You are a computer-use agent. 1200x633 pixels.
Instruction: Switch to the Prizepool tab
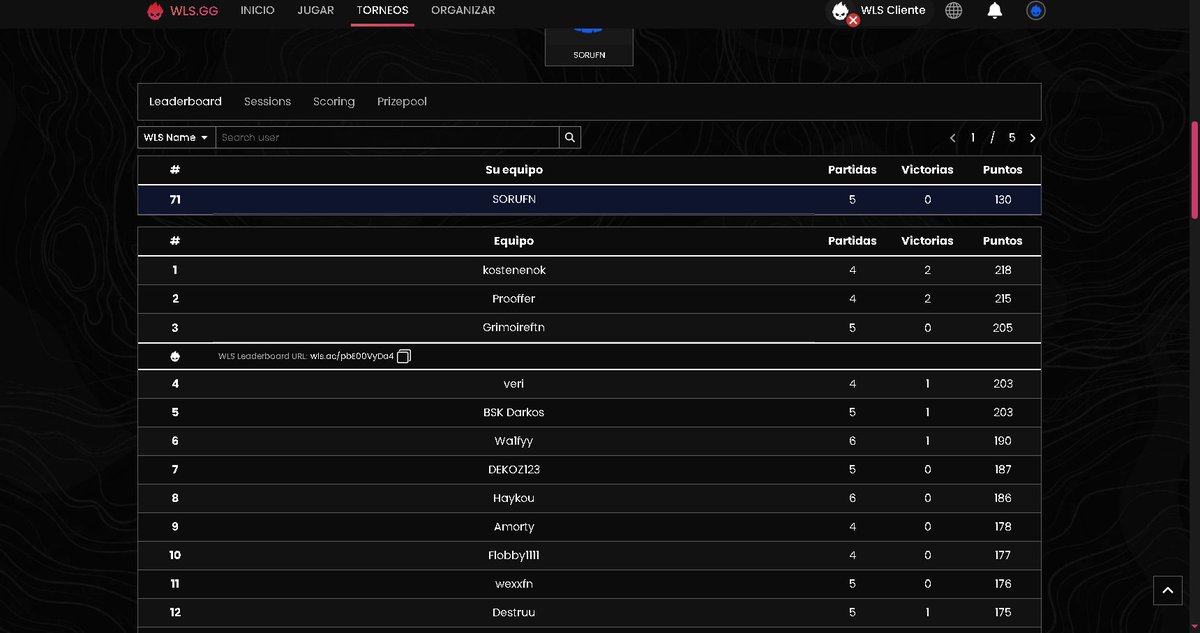[x=402, y=101]
